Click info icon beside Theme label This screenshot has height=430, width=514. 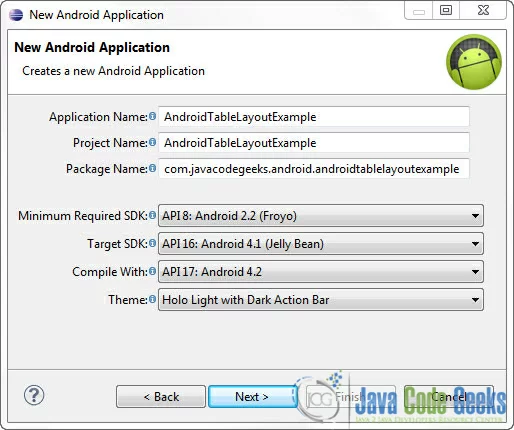(152, 299)
